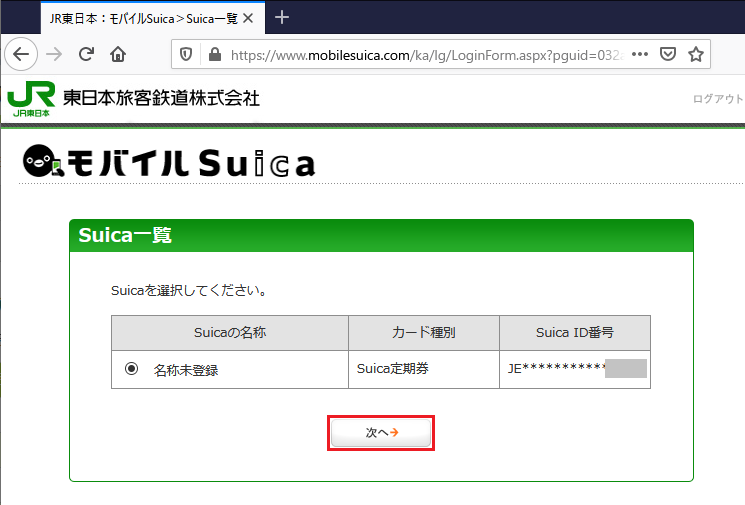Click the URL address bar field
The height and width of the screenshot is (505, 745).
point(420,55)
